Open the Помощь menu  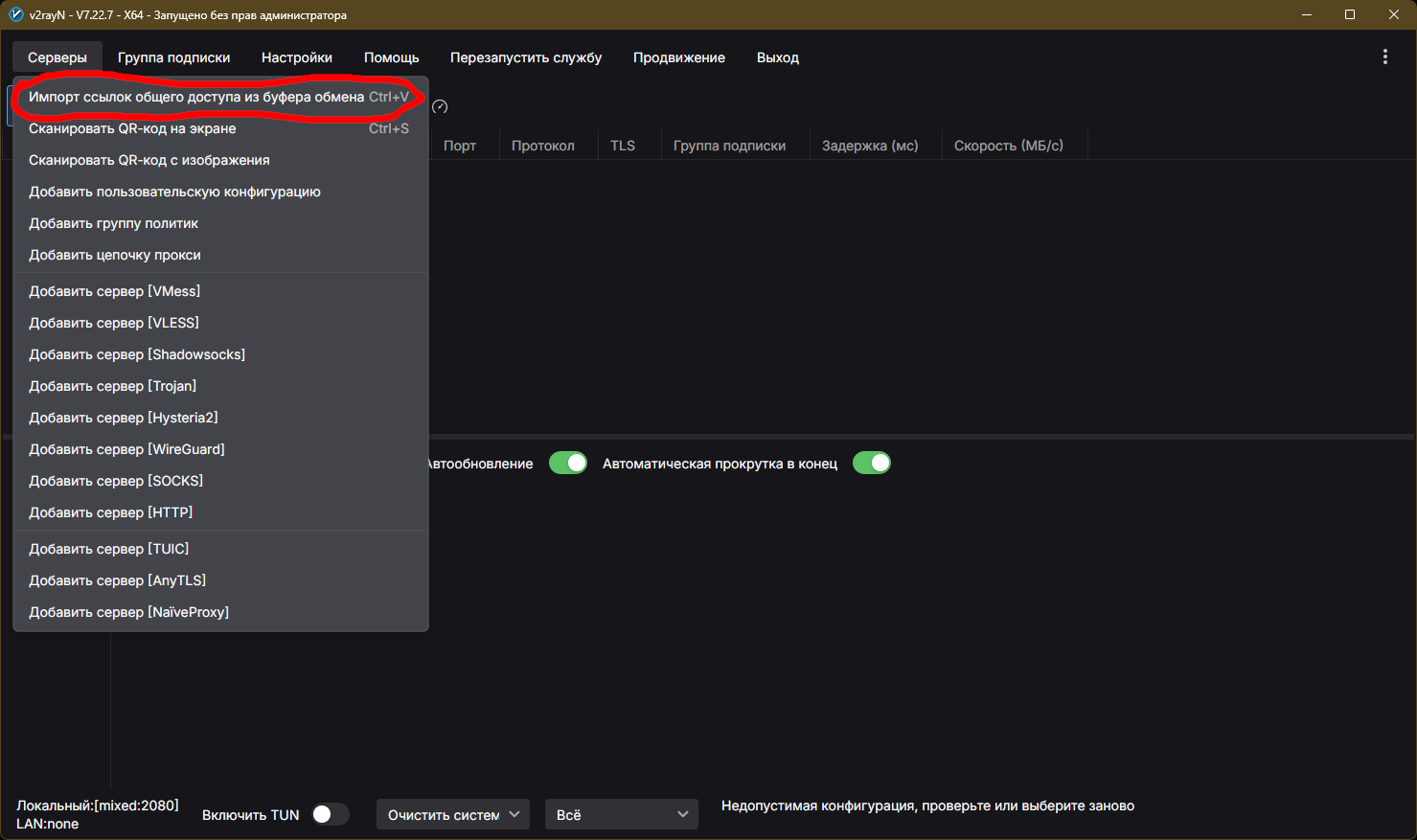[392, 57]
